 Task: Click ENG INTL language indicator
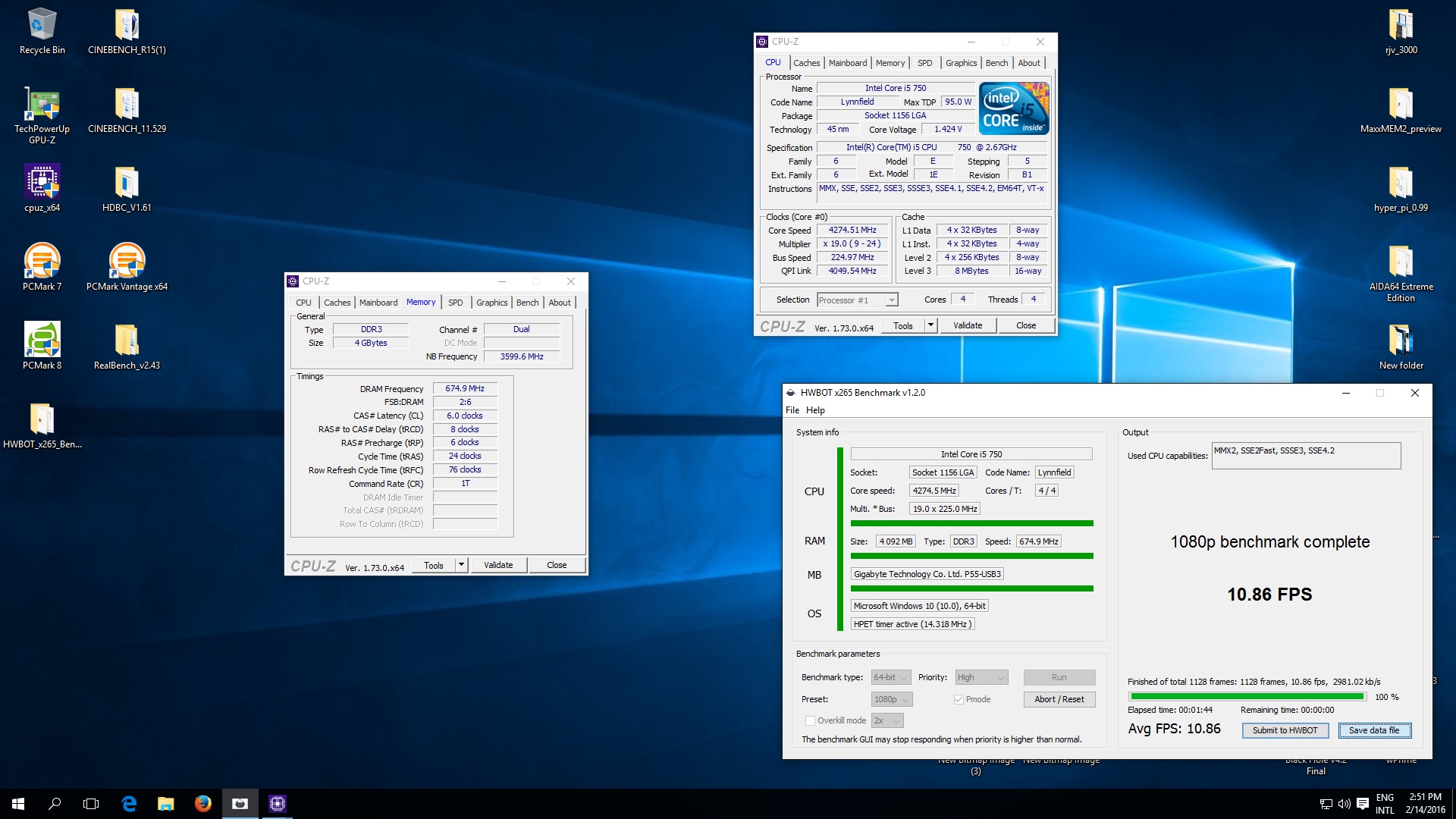point(1385,804)
